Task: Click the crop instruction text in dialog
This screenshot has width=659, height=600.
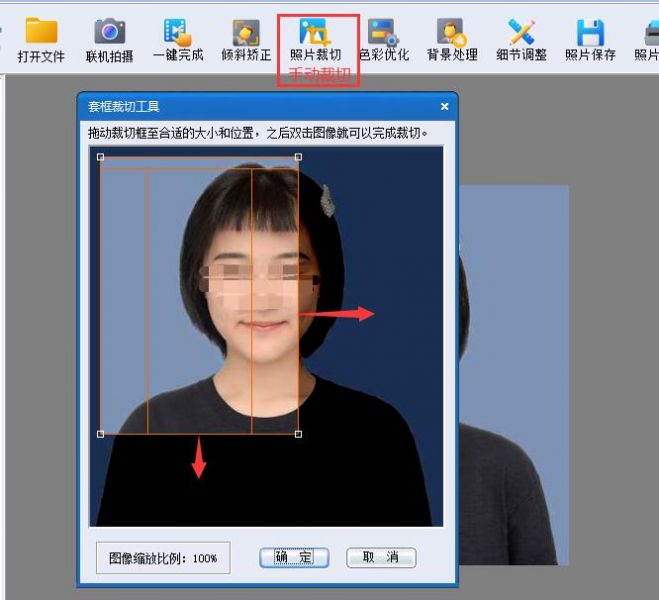Action: click(258, 133)
